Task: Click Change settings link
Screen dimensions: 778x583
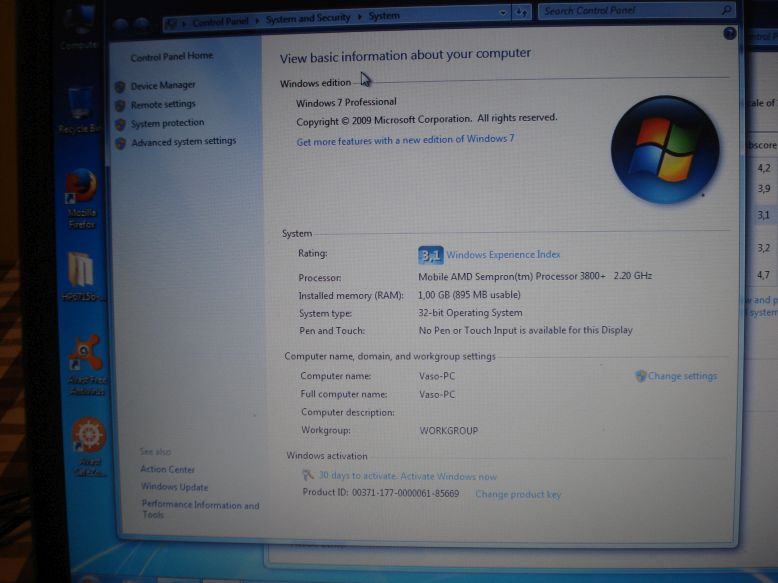Action: coord(682,376)
